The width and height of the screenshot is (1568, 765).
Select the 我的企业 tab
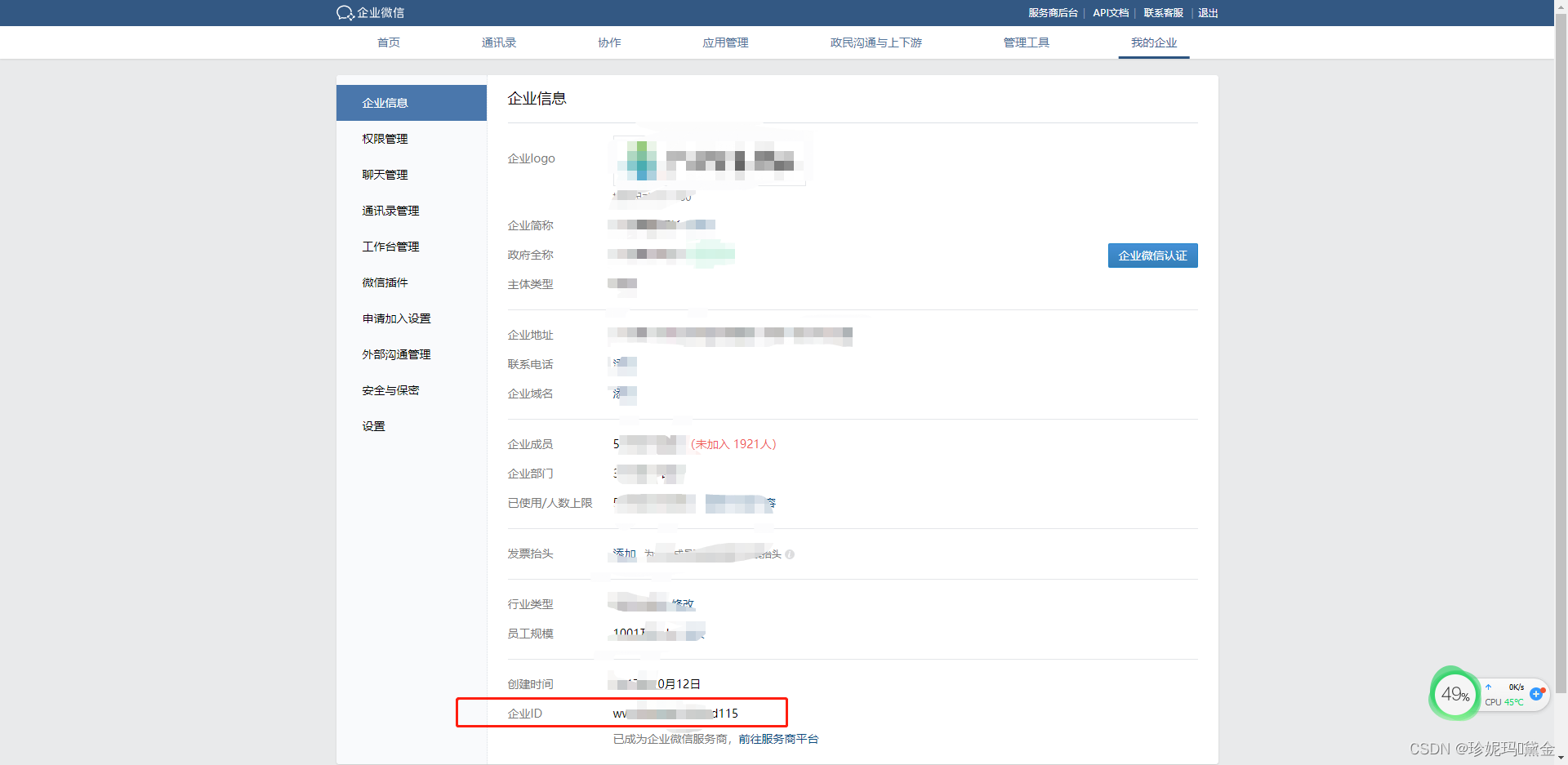tap(1154, 42)
